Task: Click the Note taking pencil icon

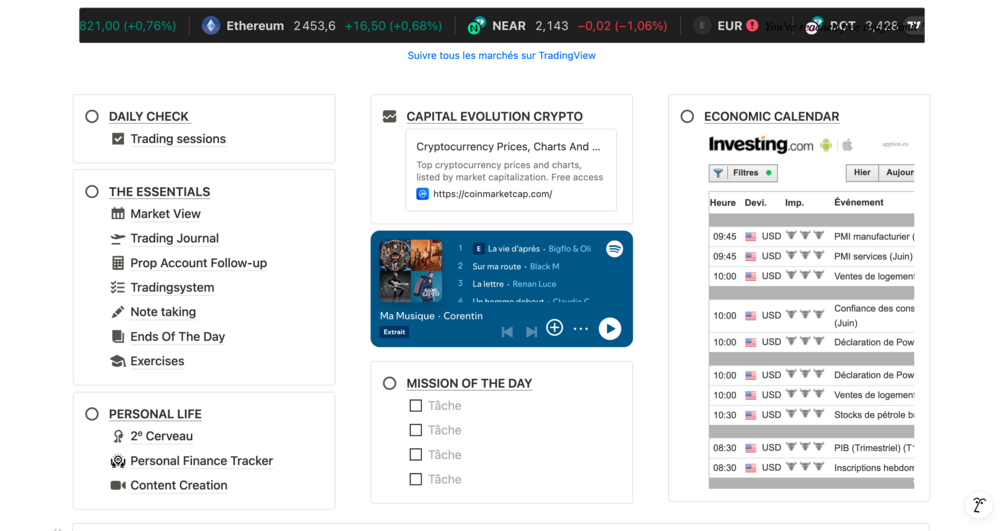Action: pyautogui.click(x=117, y=312)
